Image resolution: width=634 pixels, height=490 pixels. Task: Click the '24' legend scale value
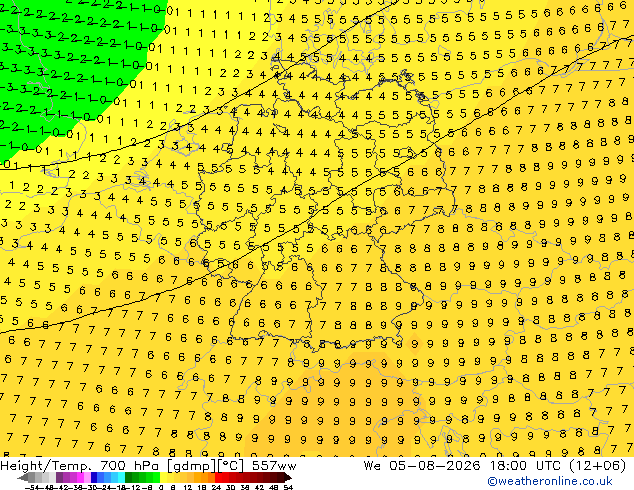(216, 487)
